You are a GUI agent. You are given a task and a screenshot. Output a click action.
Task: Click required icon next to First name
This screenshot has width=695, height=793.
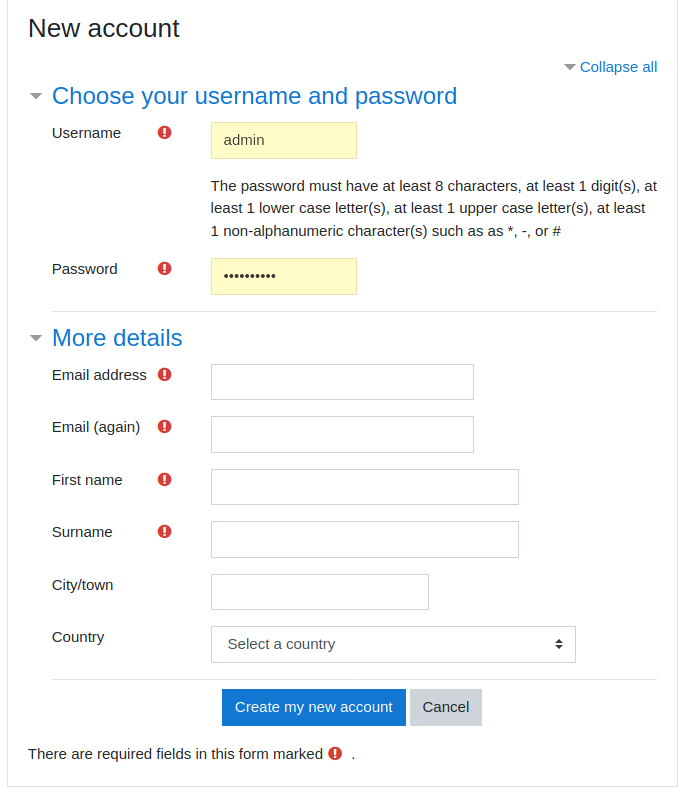point(165,479)
